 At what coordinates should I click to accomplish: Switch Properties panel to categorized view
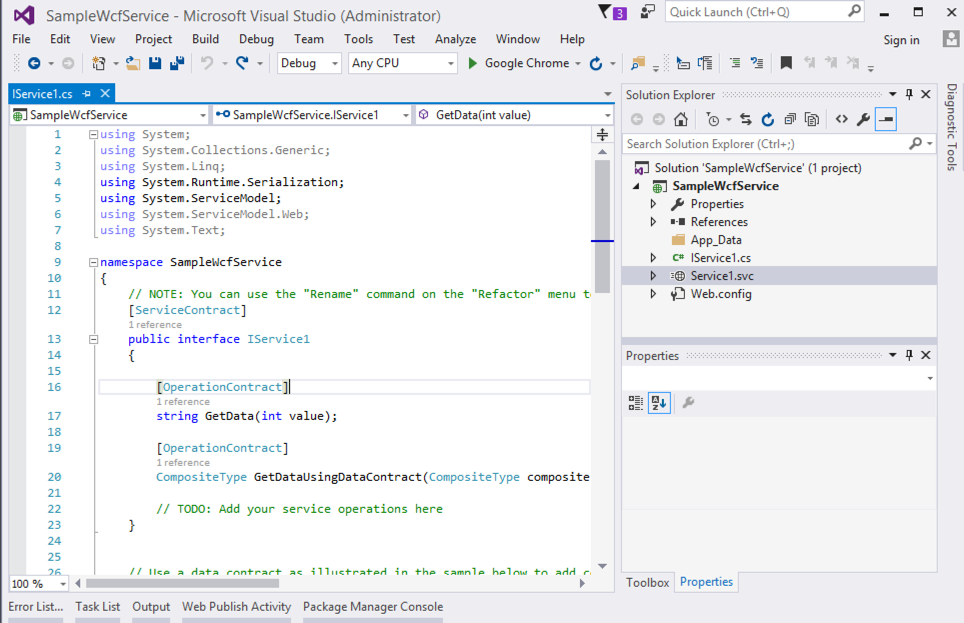point(636,403)
